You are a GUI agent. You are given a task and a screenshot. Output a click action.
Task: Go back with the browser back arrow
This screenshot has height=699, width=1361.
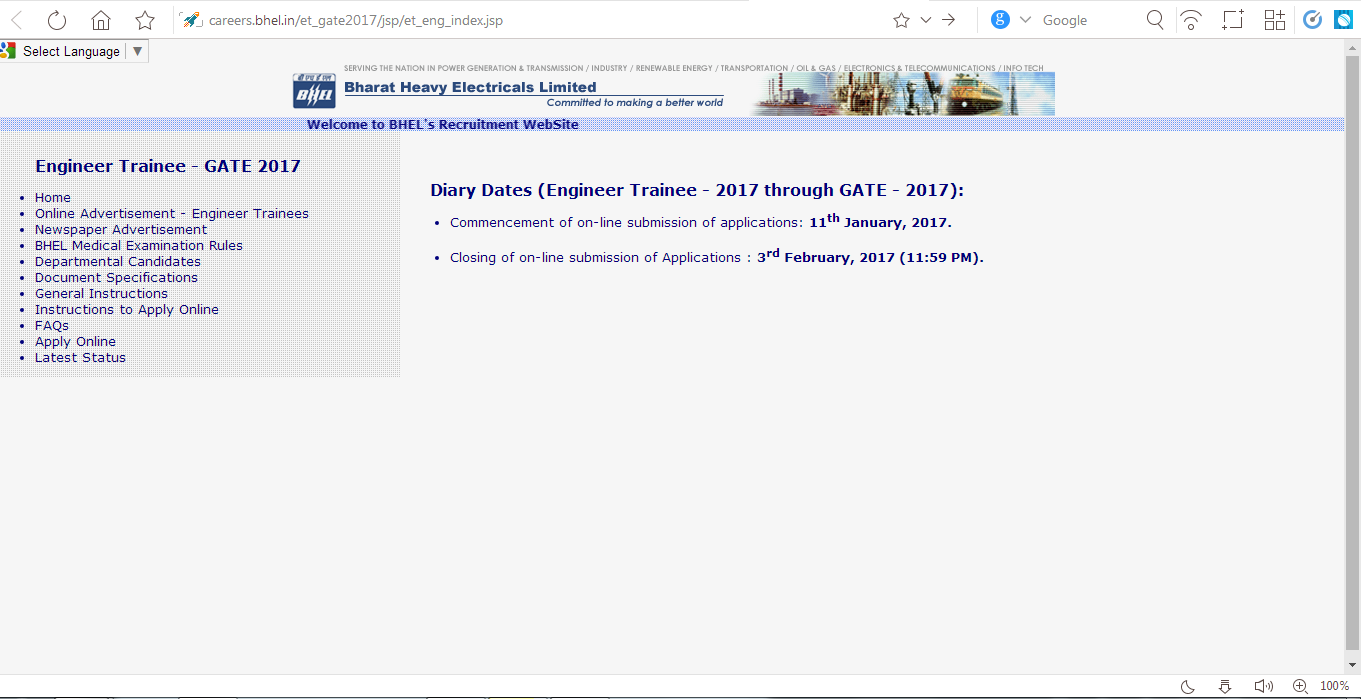point(16,20)
